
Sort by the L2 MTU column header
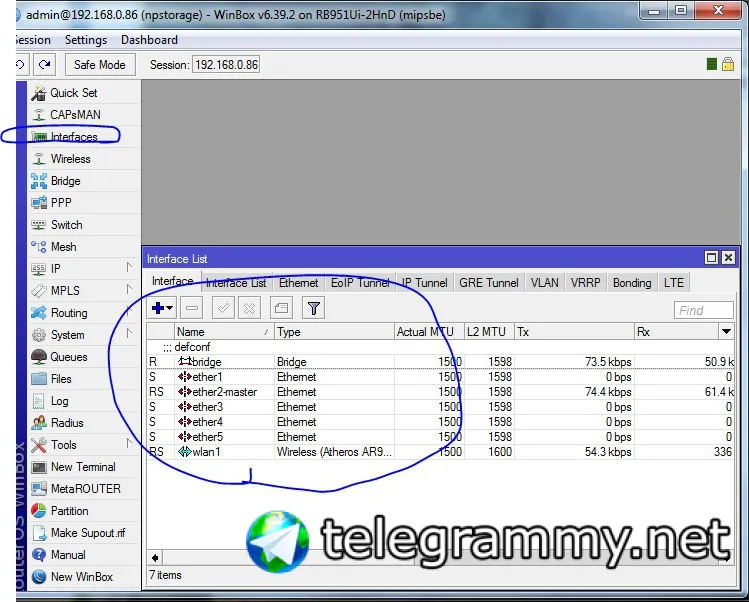click(x=489, y=332)
